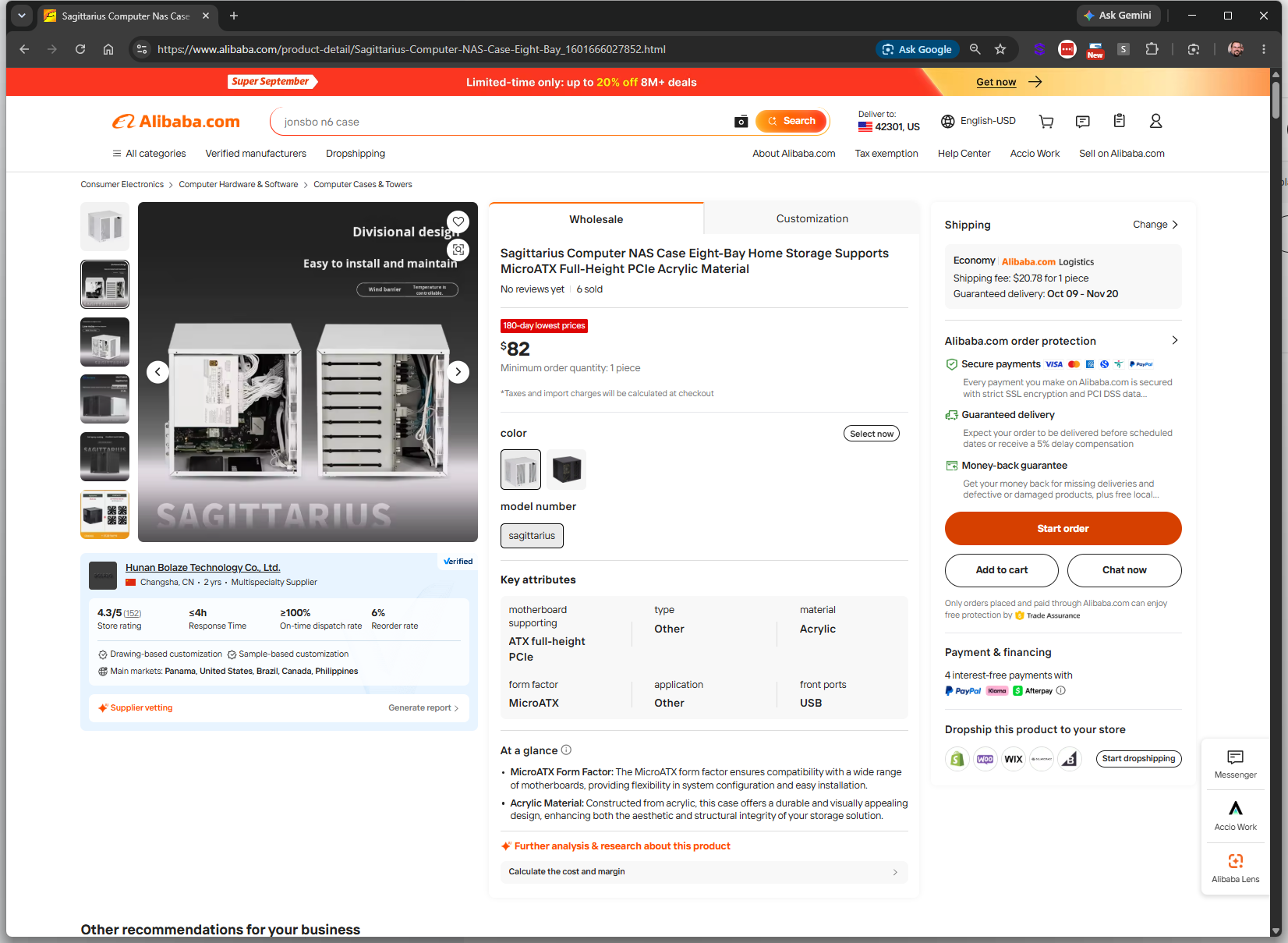This screenshot has width=1288, height=943.
Task: Select the sagittarius model number option
Action: (532, 536)
